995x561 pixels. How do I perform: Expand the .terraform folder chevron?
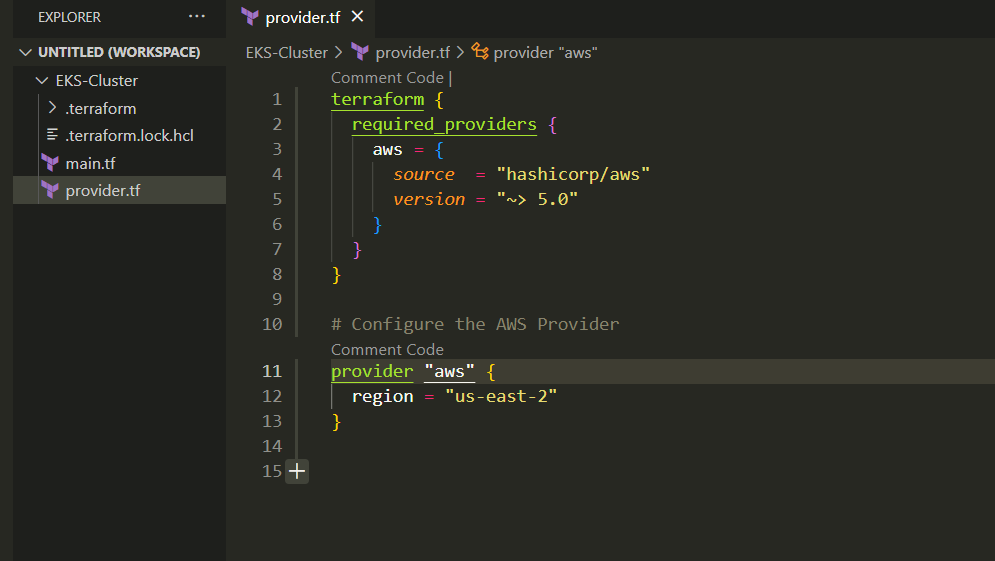click(x=53, y=108)
